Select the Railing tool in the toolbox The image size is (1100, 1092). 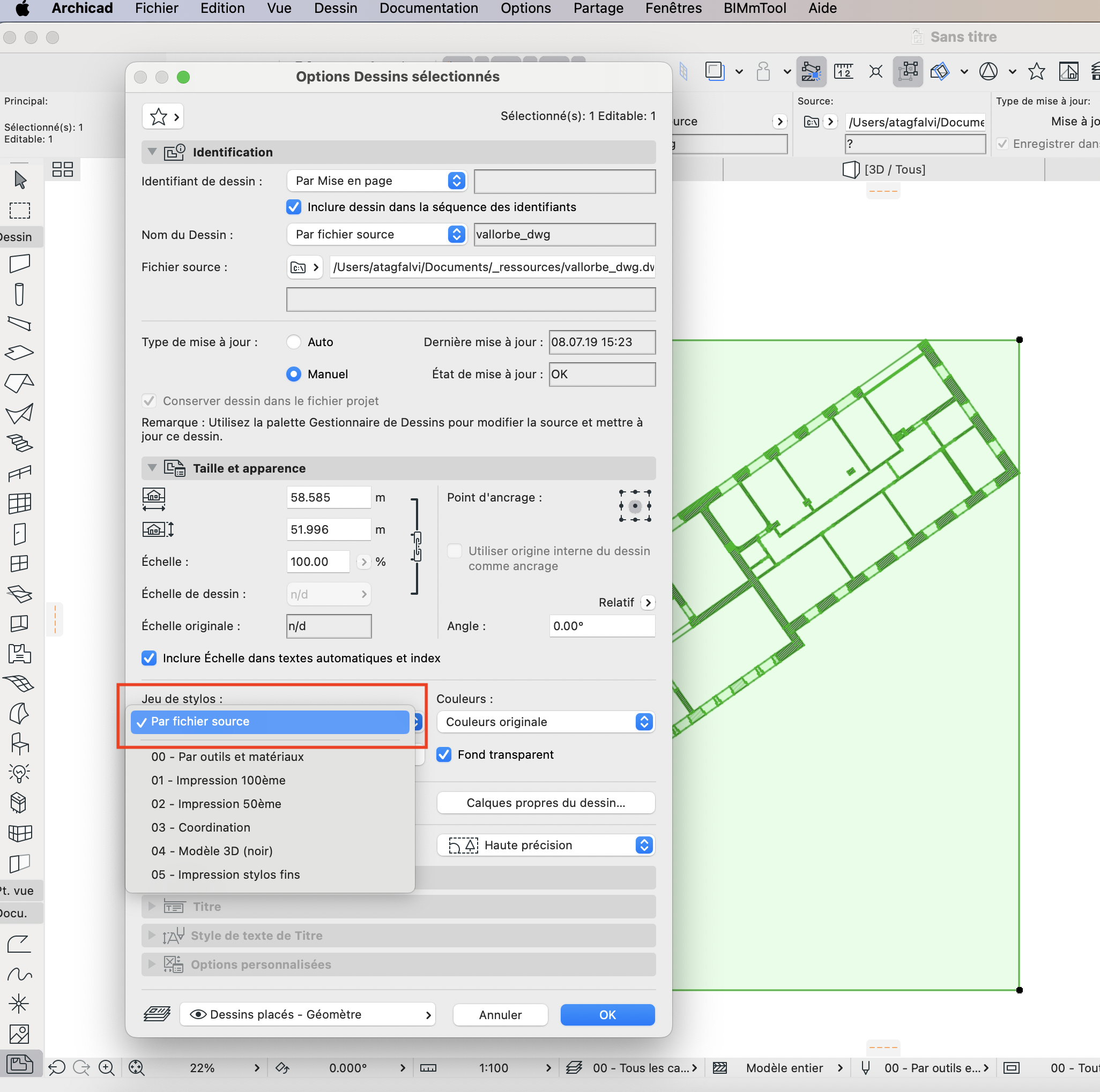point(20,473)
